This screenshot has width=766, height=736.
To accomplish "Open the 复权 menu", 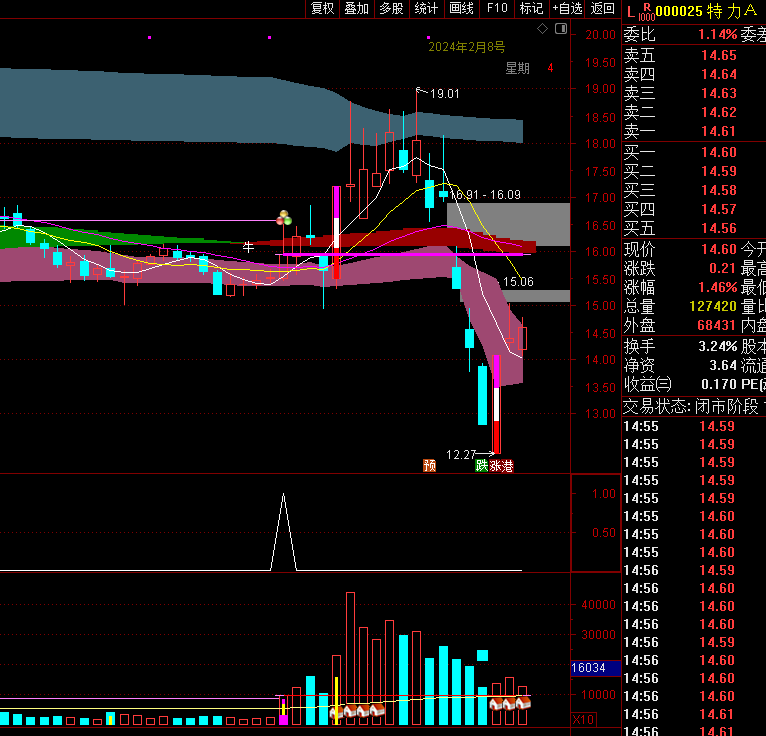I will [322, 8].
